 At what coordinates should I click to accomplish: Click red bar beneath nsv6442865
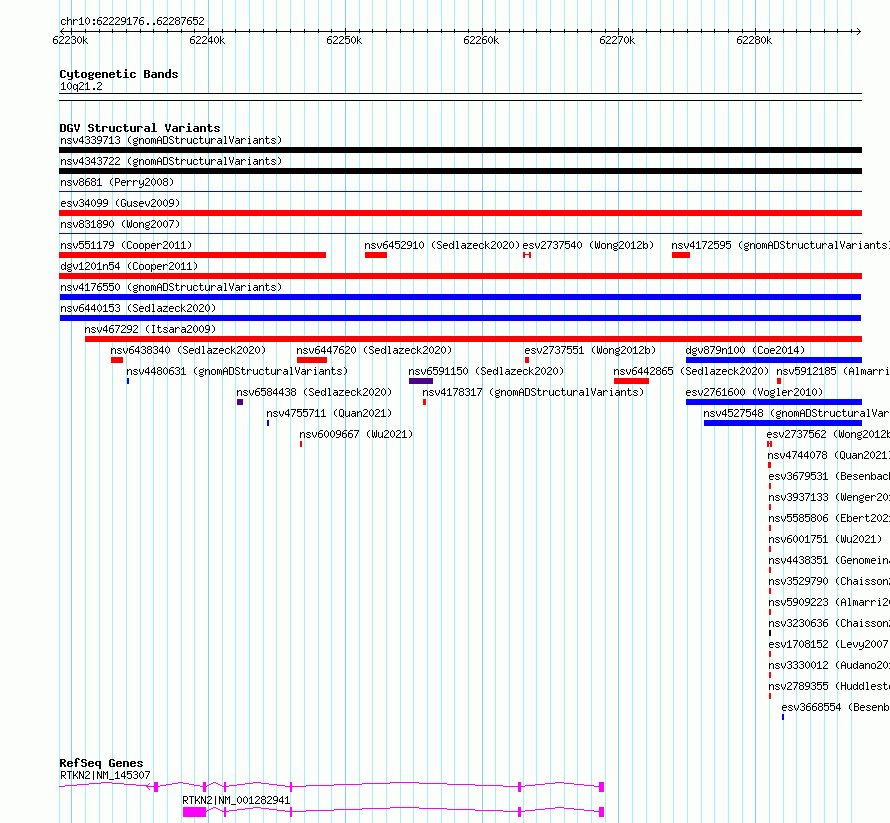tap(631, 381)
